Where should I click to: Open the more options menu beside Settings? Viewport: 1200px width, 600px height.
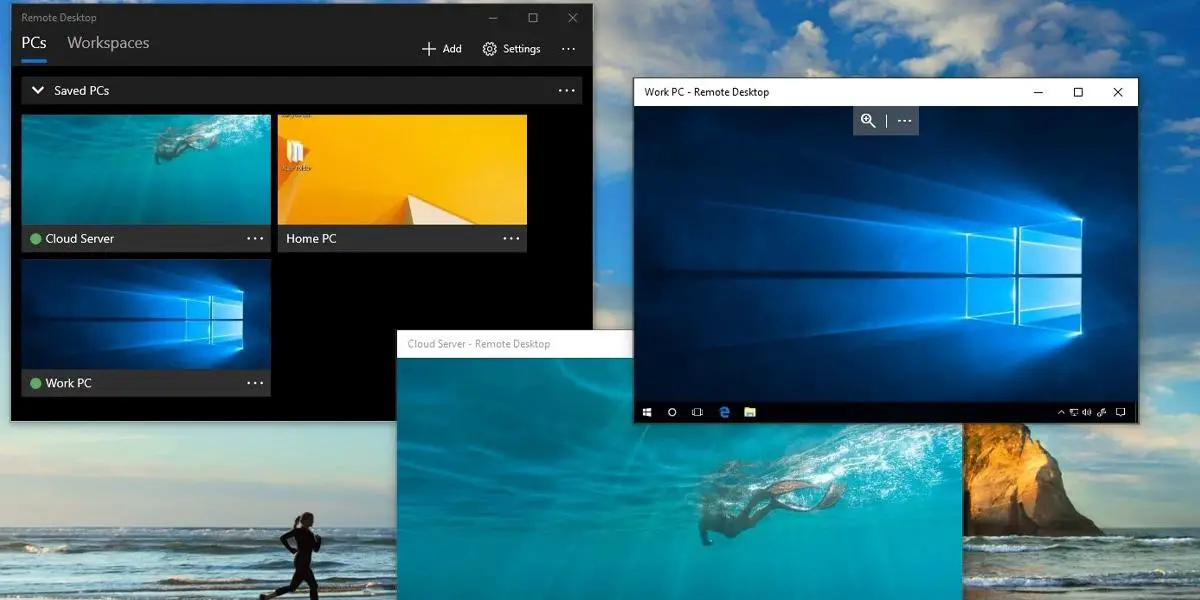pyautogui.click(x=568, y=49)
